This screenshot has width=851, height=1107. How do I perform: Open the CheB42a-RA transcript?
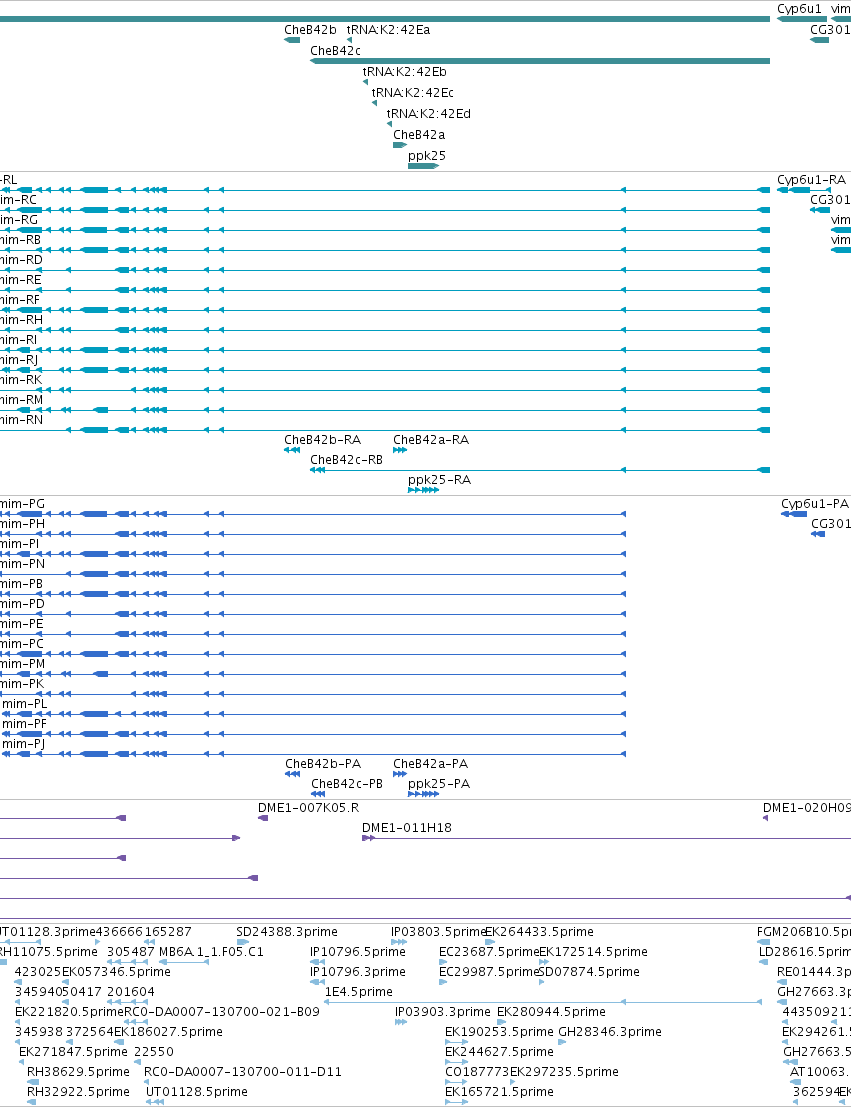pyautogui.click(x=400, y=450)
